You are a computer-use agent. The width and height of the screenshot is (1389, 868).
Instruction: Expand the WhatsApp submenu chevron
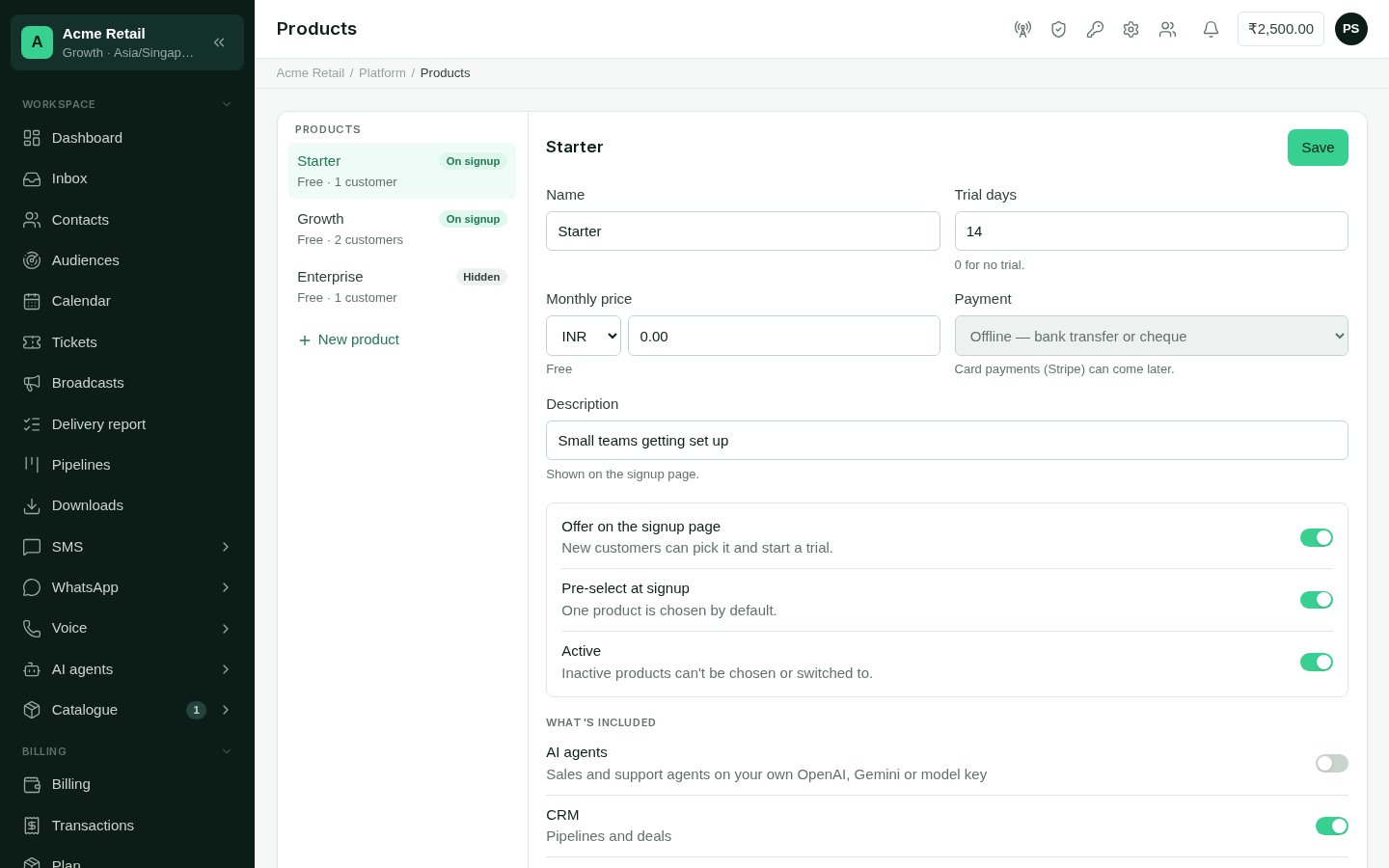226,587
